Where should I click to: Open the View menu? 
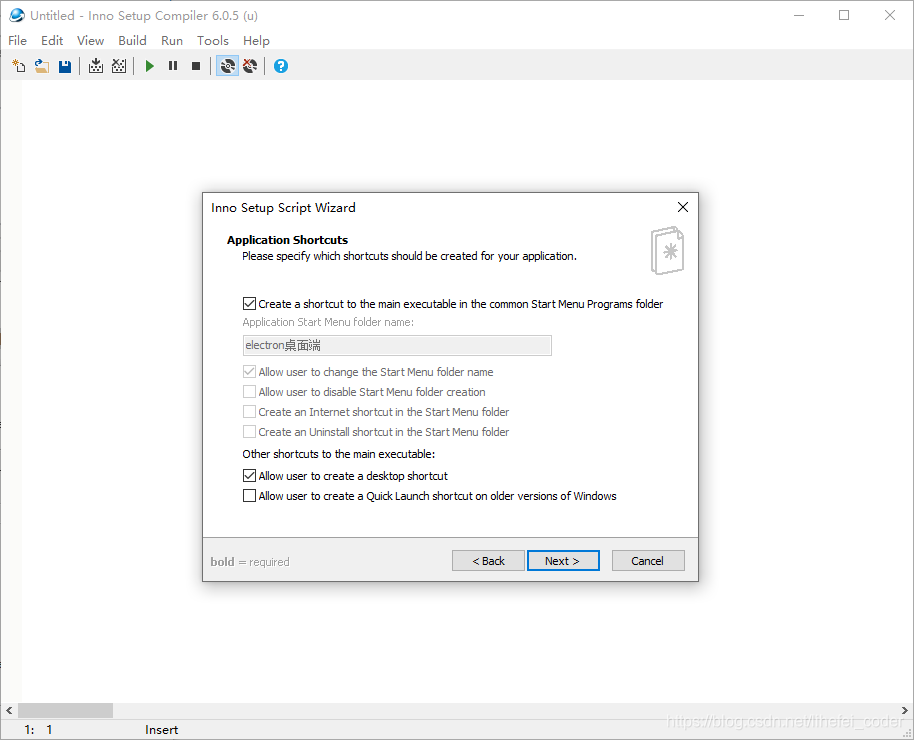pos(90,40)
